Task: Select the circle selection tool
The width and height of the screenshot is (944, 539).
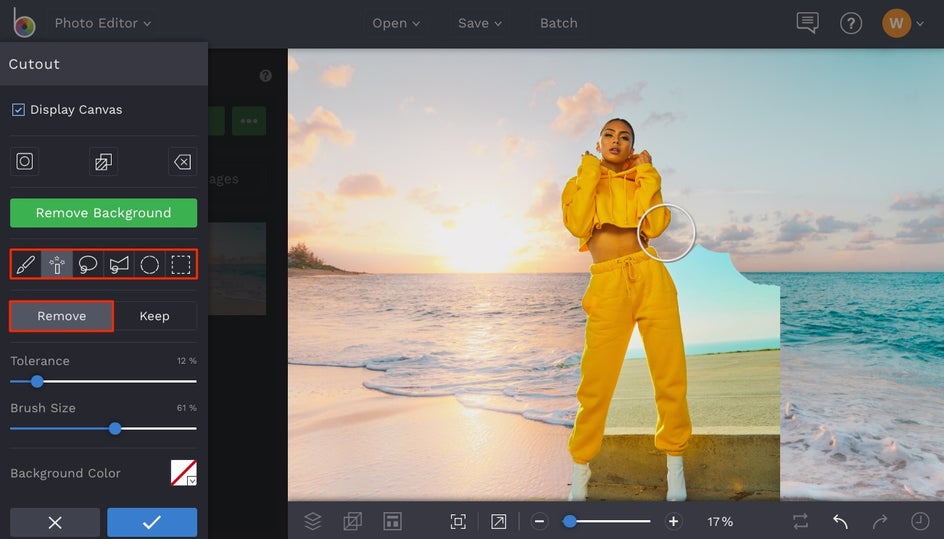Action: 150,265
